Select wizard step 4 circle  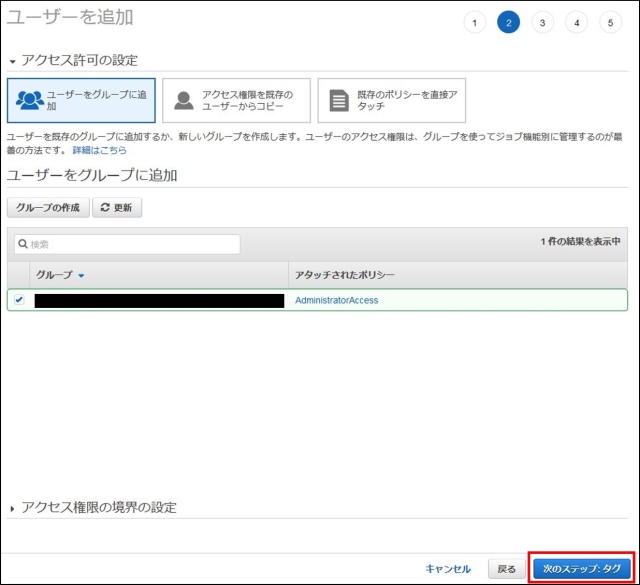click(576, 23)
